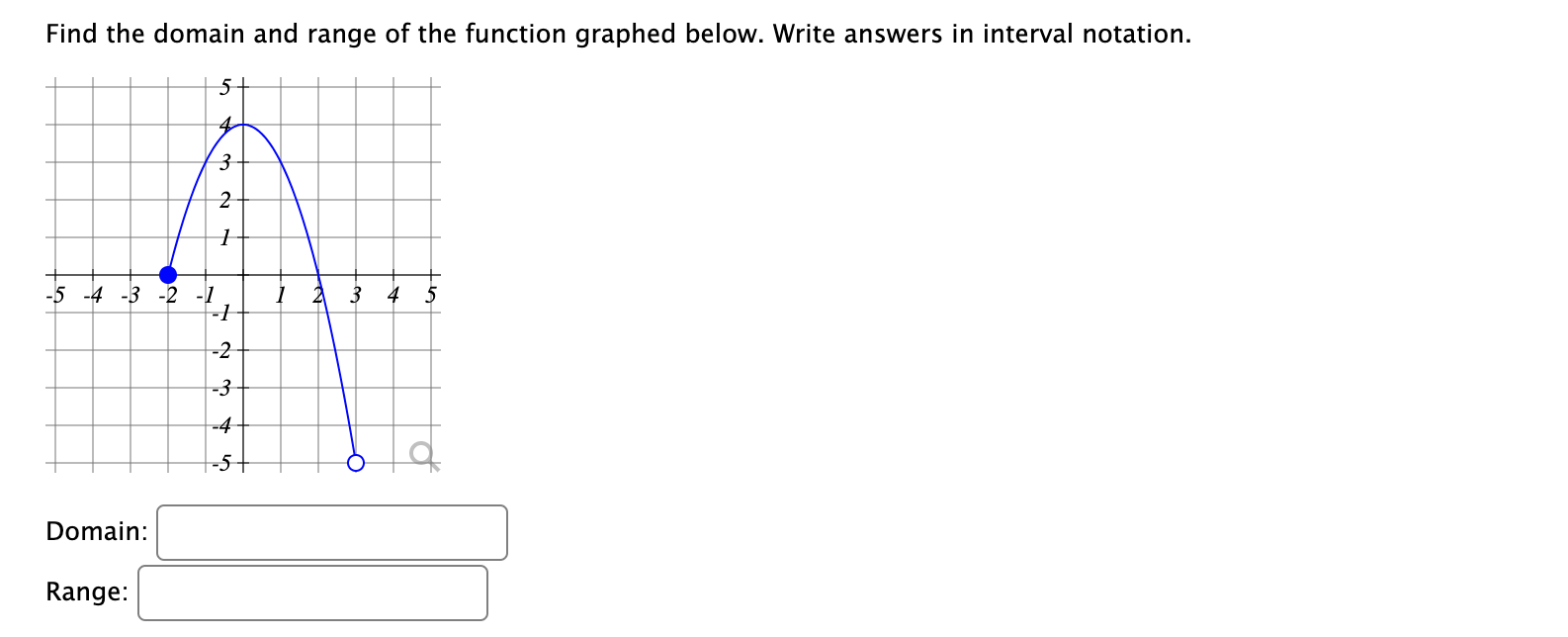Click the curve where it crosses the x-axis

coord(318,275)
